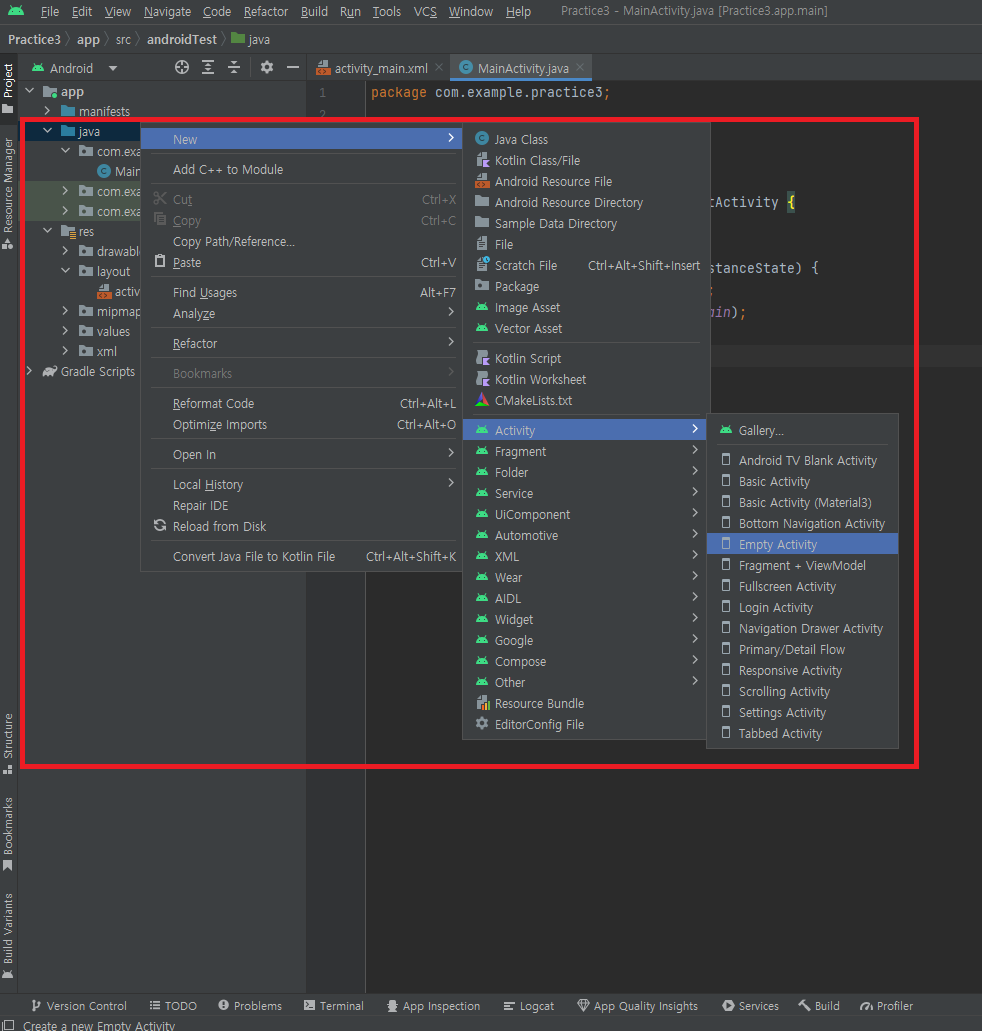
Task: Click Reformat Code entry
Action: coord(303,404)
